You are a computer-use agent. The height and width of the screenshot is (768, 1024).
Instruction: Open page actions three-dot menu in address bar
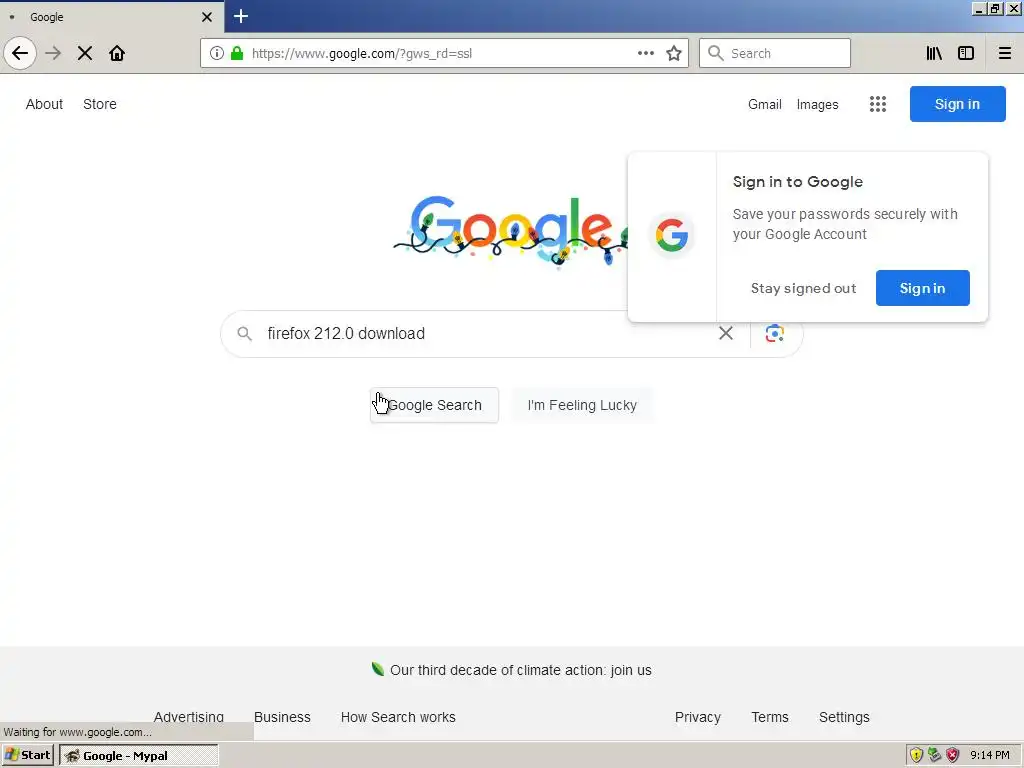click(645, 53)
